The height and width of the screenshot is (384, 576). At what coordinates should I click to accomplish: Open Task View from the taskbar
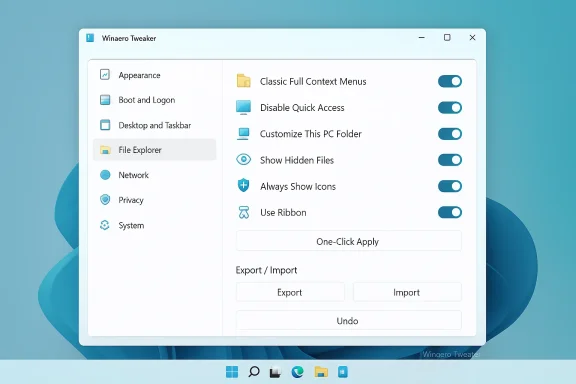tap(276, 373)
